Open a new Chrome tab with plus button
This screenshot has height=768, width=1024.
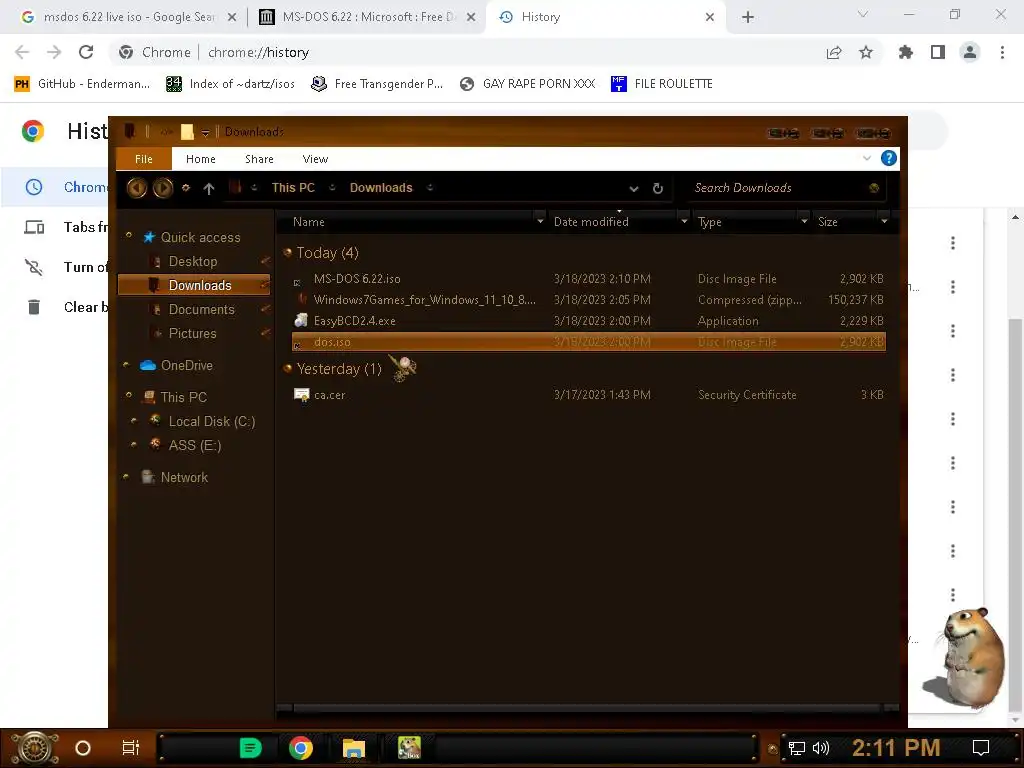tap(748, 18)
